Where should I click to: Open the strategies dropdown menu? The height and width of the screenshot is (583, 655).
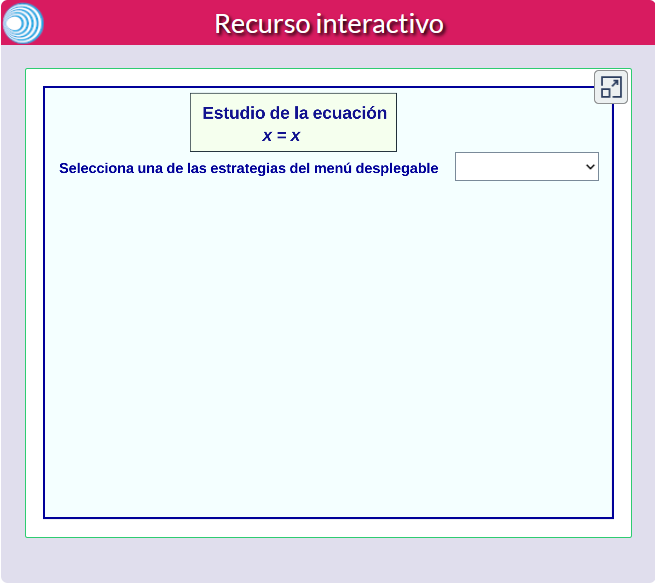click(x=527, y=167)
